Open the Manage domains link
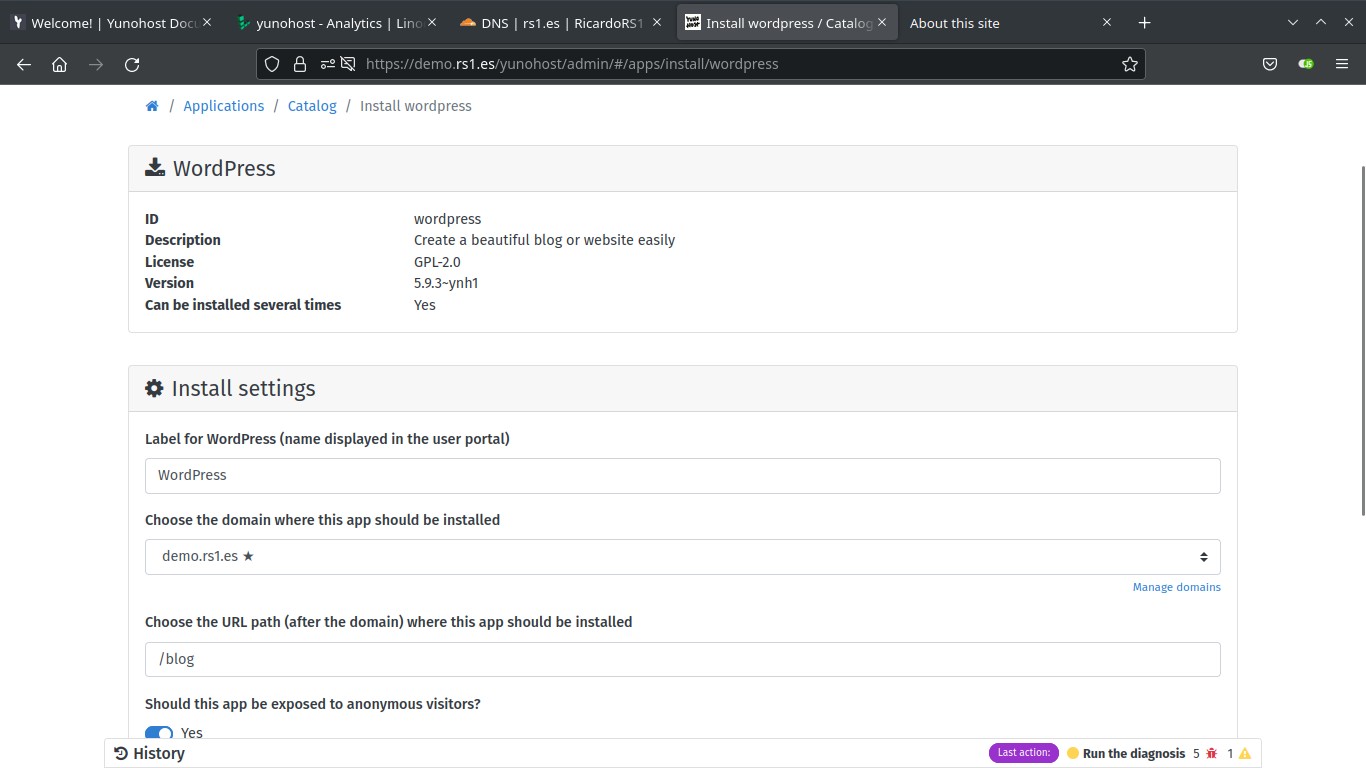The image size is (1366, 768). click(1176, 587)
